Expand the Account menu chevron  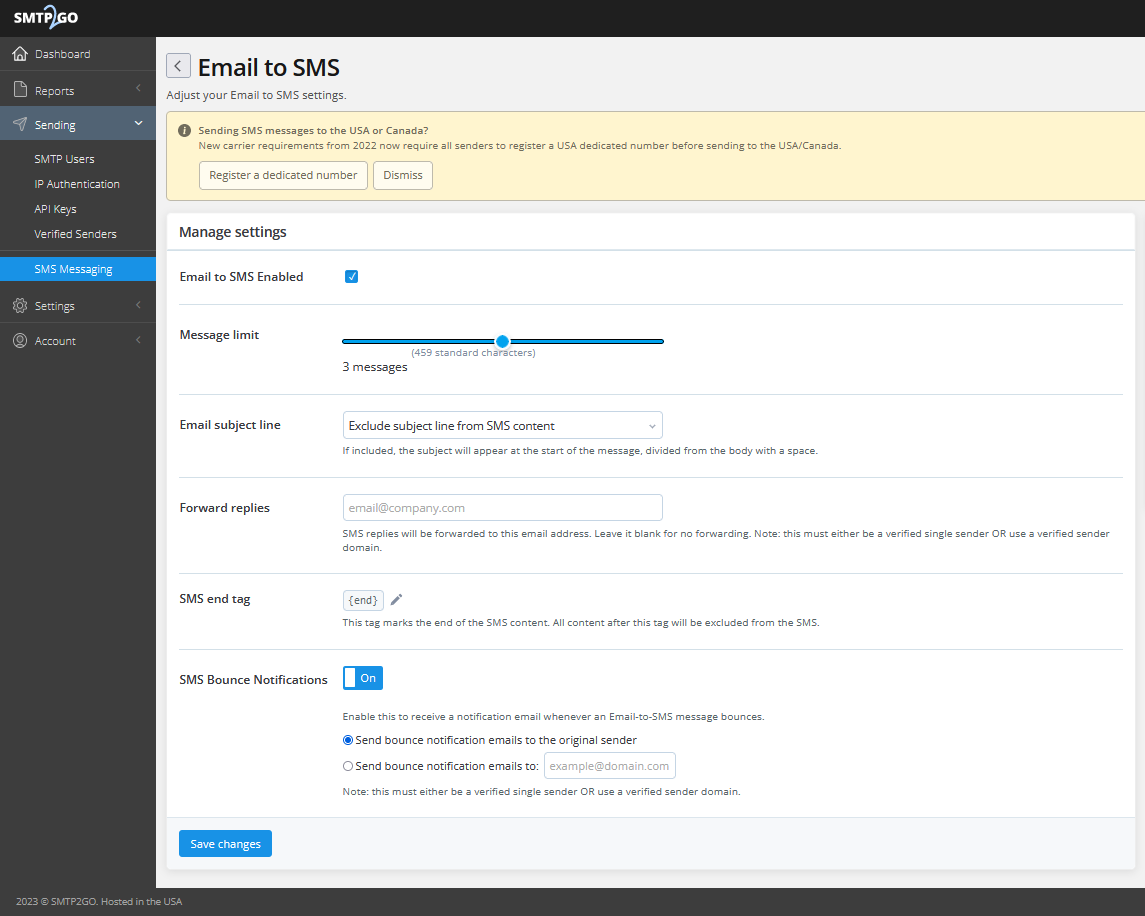tap(138, 340)
